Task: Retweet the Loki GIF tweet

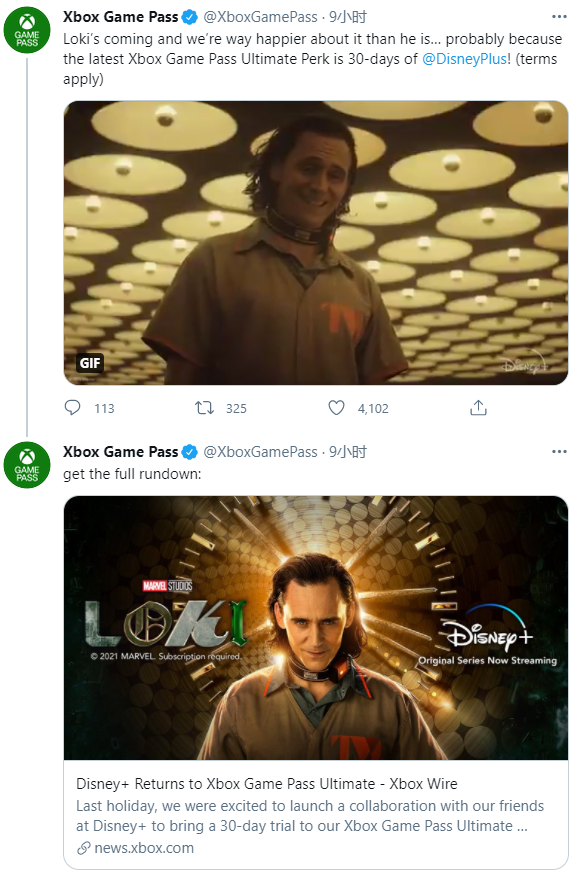Action: (204, 408)
